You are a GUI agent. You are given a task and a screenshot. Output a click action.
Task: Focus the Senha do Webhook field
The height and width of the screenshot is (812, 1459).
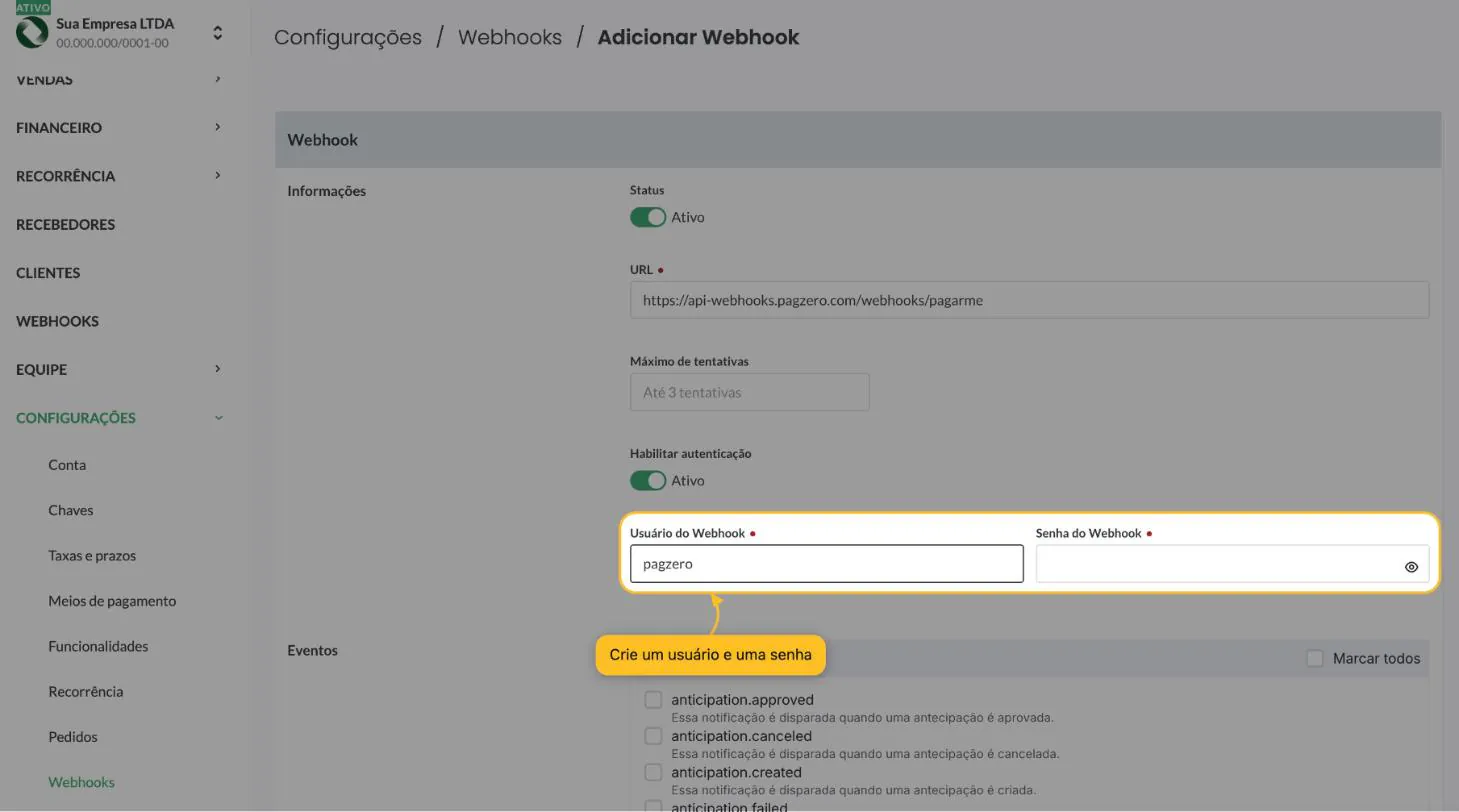coord(1232,564)
